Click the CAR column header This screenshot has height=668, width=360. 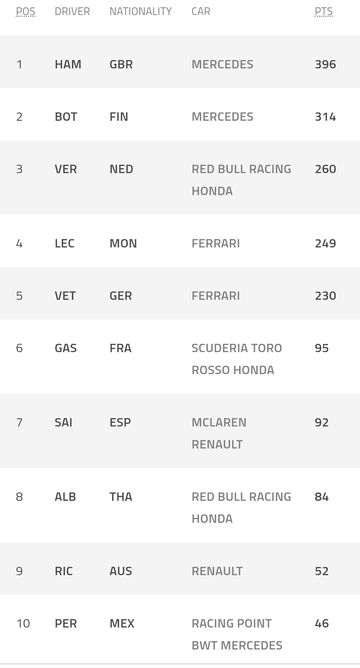pyautogui.click(x=201, y=12)
